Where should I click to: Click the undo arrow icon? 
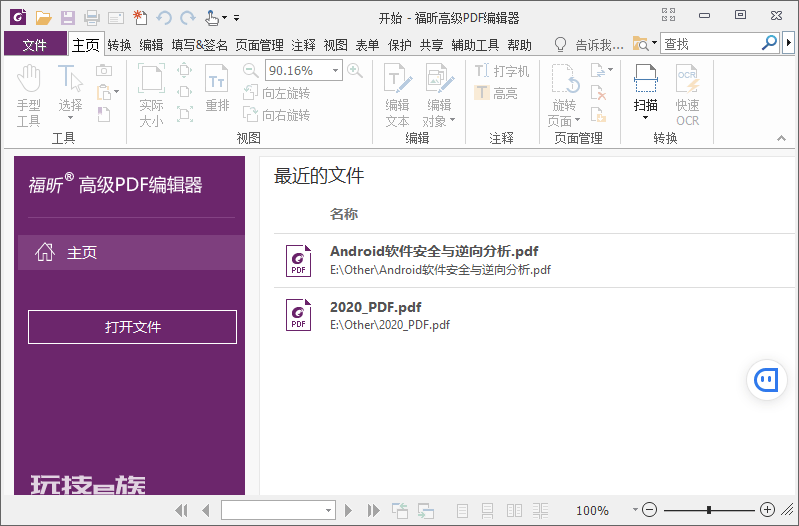(x=164, y=18)
